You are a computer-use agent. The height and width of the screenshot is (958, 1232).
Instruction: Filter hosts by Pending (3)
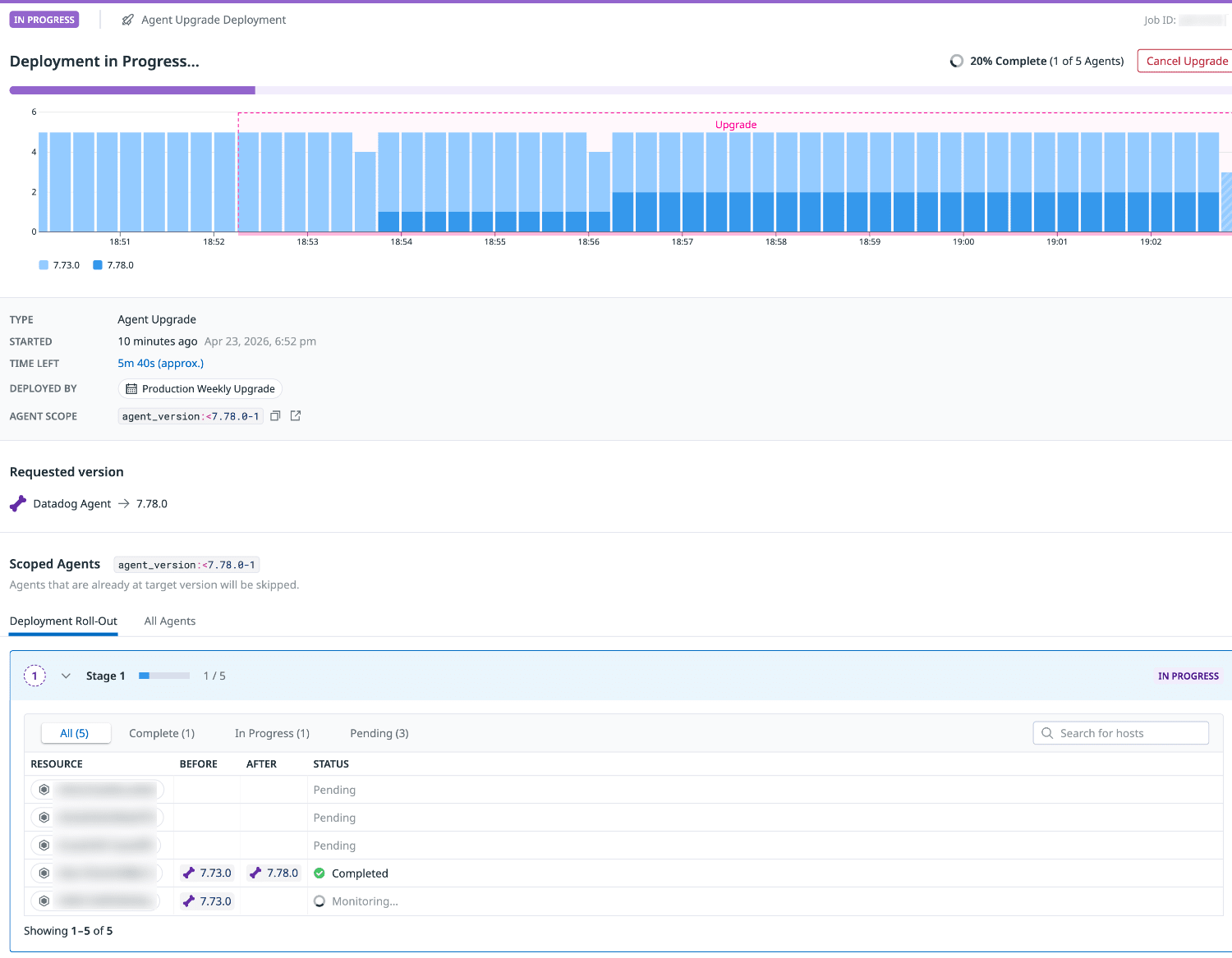coord(379,733)
